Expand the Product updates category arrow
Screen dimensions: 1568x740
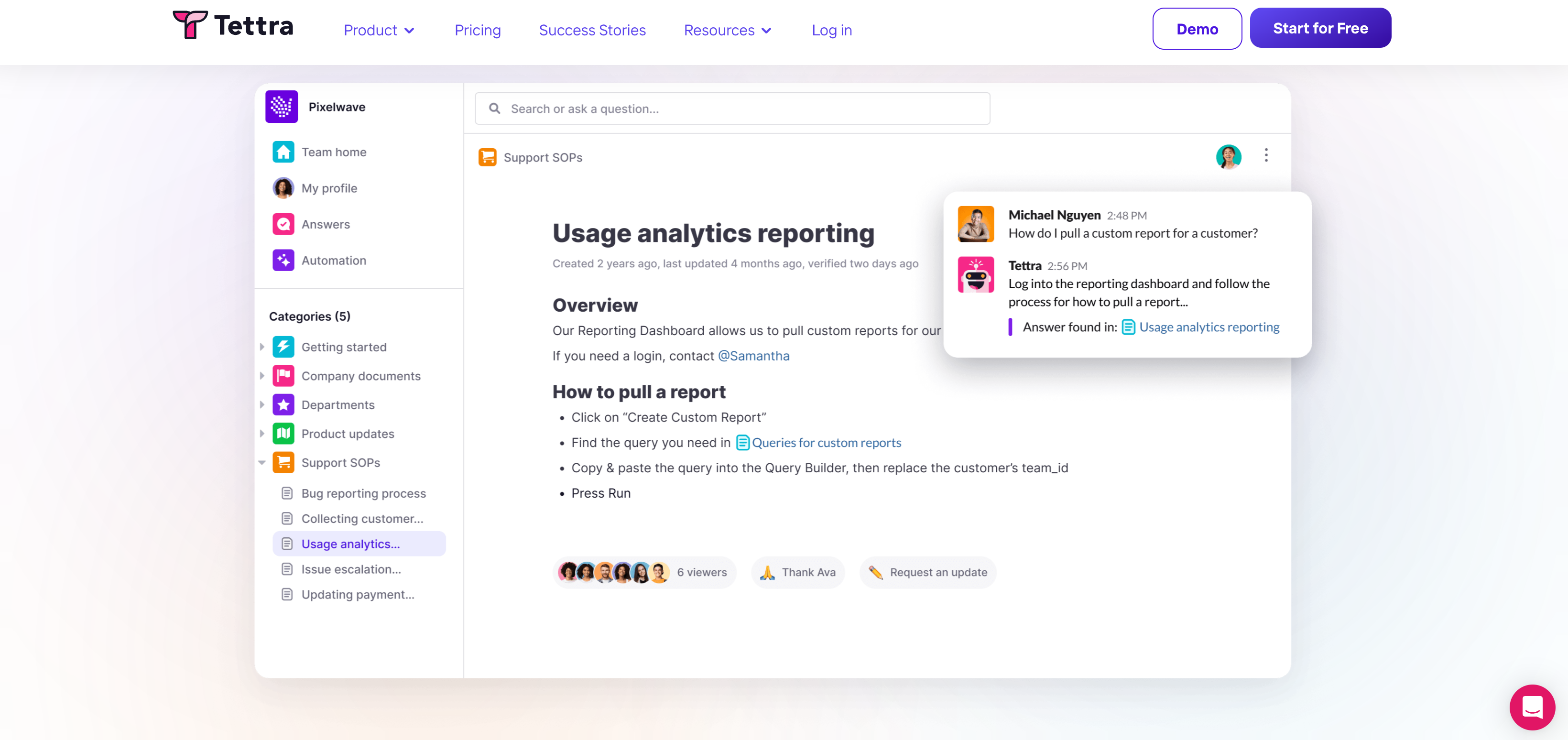(x=262, y=433)
